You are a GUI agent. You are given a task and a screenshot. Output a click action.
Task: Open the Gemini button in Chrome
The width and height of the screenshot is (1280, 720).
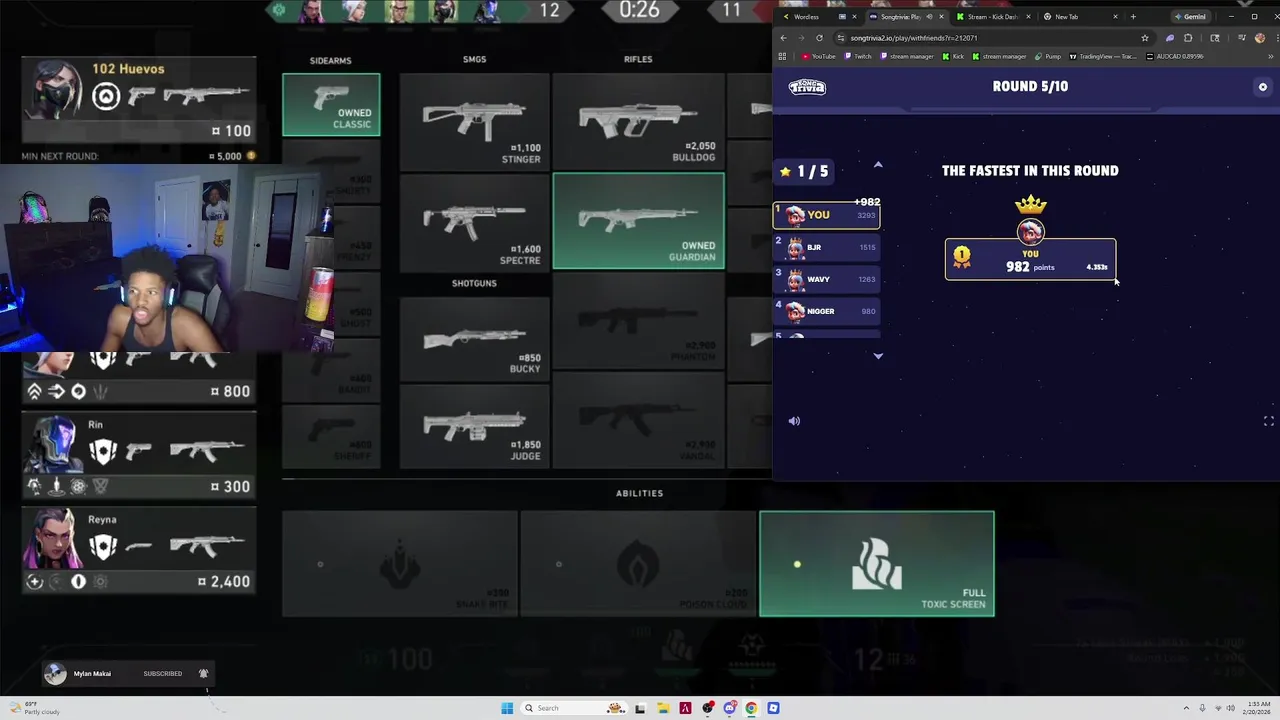coord(1190,16)
